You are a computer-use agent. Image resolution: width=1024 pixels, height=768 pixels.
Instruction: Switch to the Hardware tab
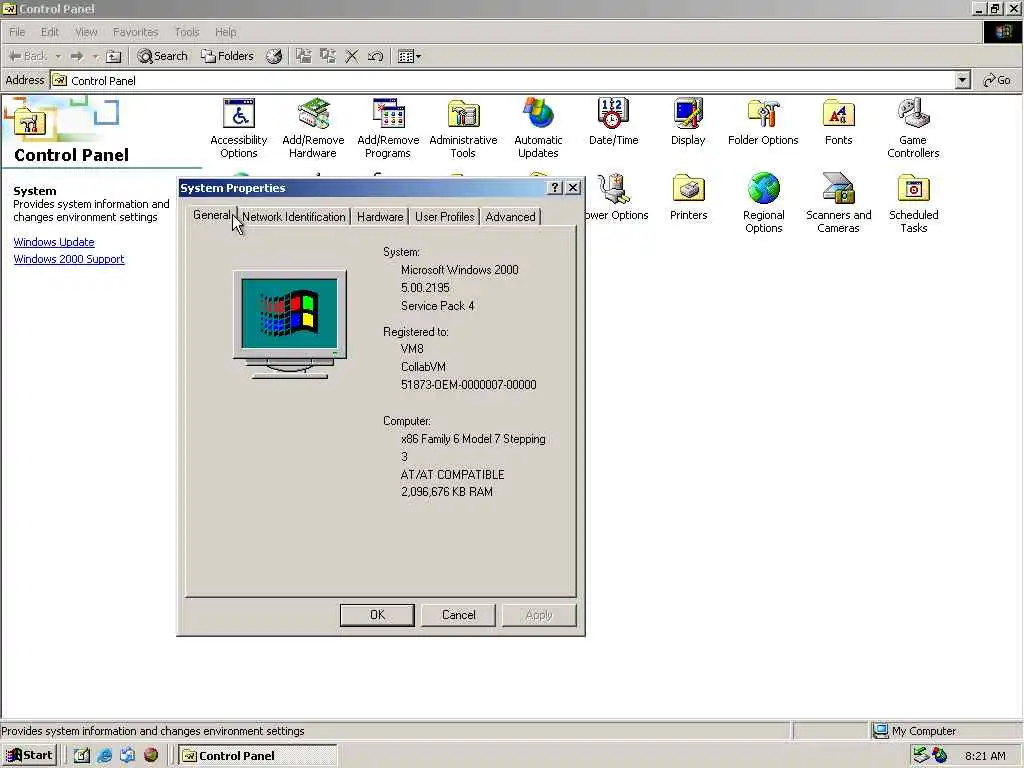click(x=380, y=217)
